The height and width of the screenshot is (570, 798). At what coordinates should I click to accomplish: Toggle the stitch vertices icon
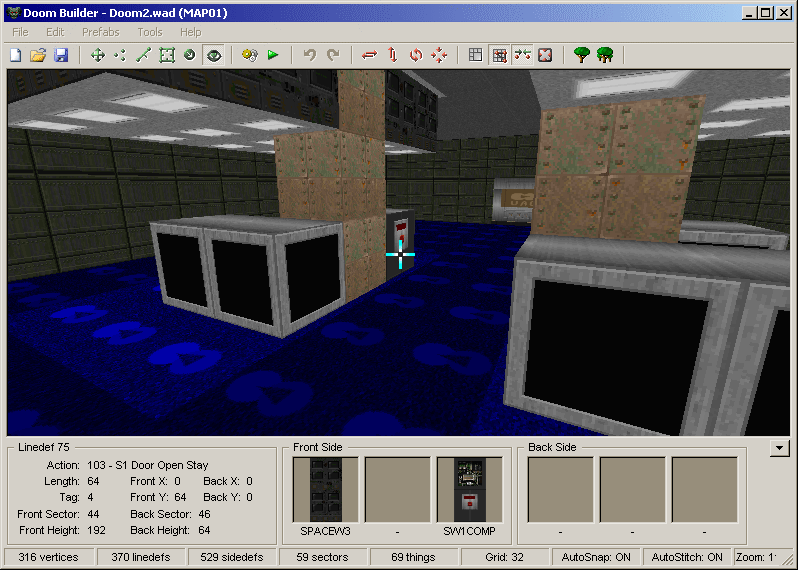tap(522, 55)
